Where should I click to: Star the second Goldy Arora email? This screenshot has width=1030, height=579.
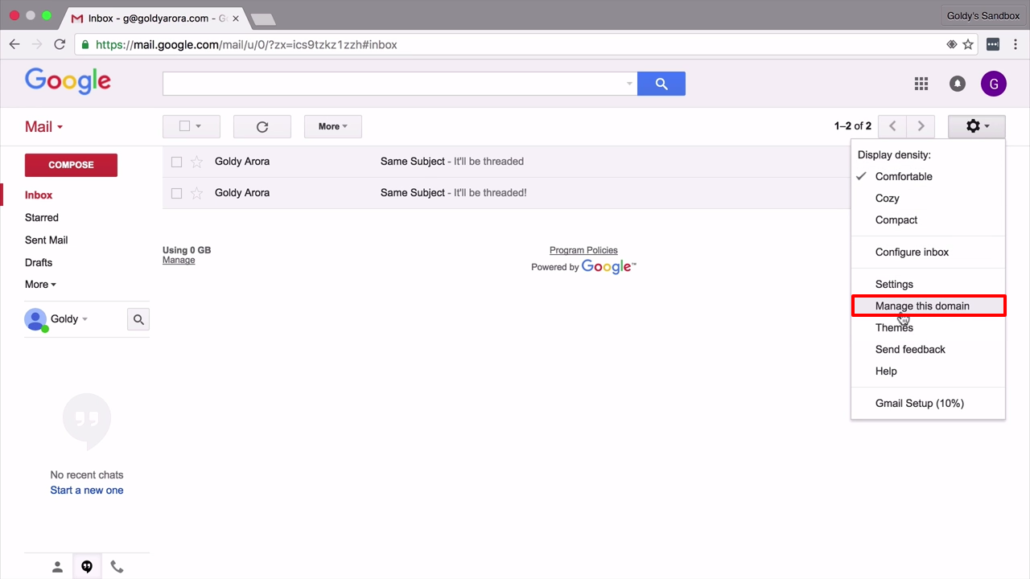196,193
